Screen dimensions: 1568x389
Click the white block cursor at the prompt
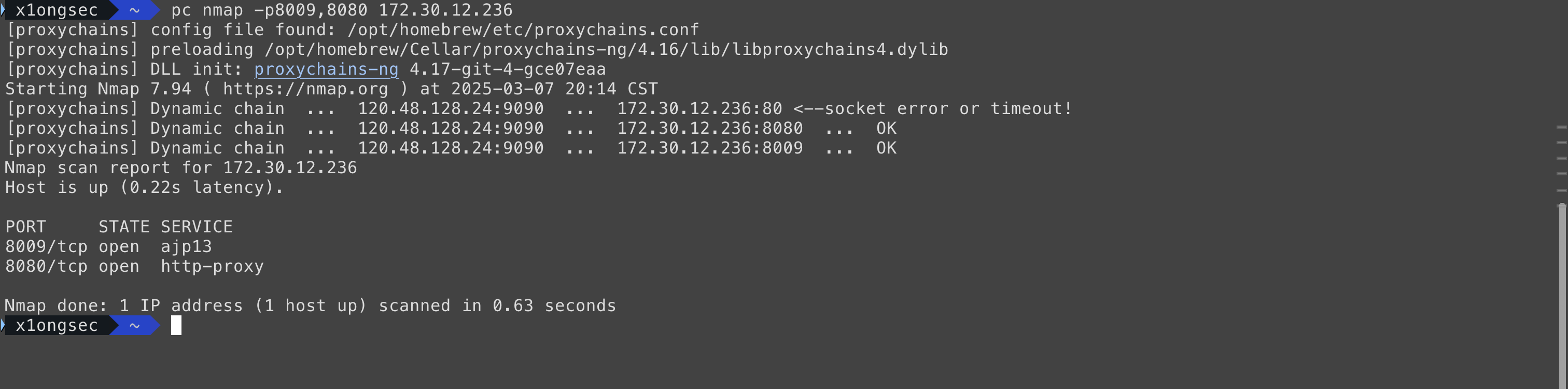[x=176, y=326]
